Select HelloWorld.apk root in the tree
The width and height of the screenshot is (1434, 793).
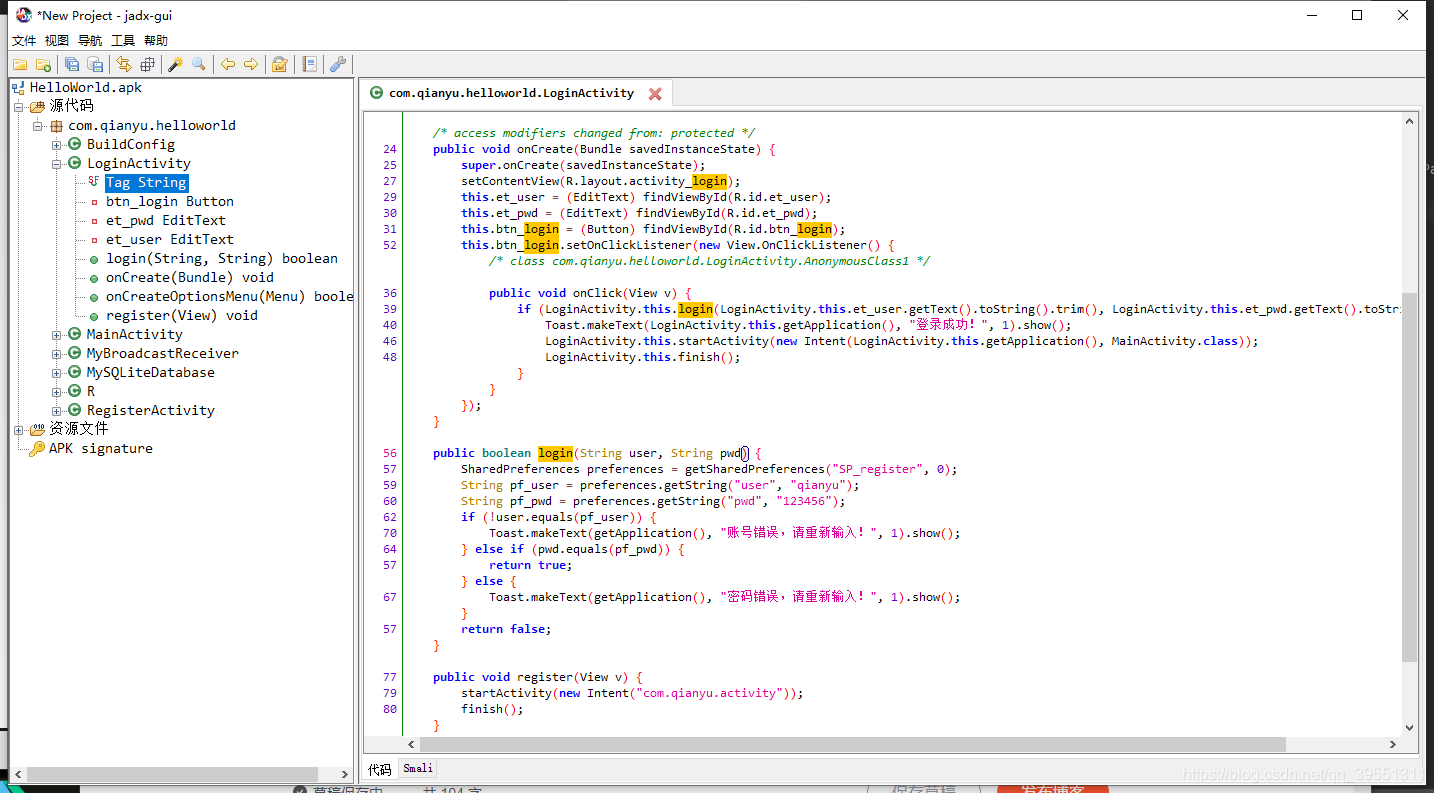click(x=86, y=87)
